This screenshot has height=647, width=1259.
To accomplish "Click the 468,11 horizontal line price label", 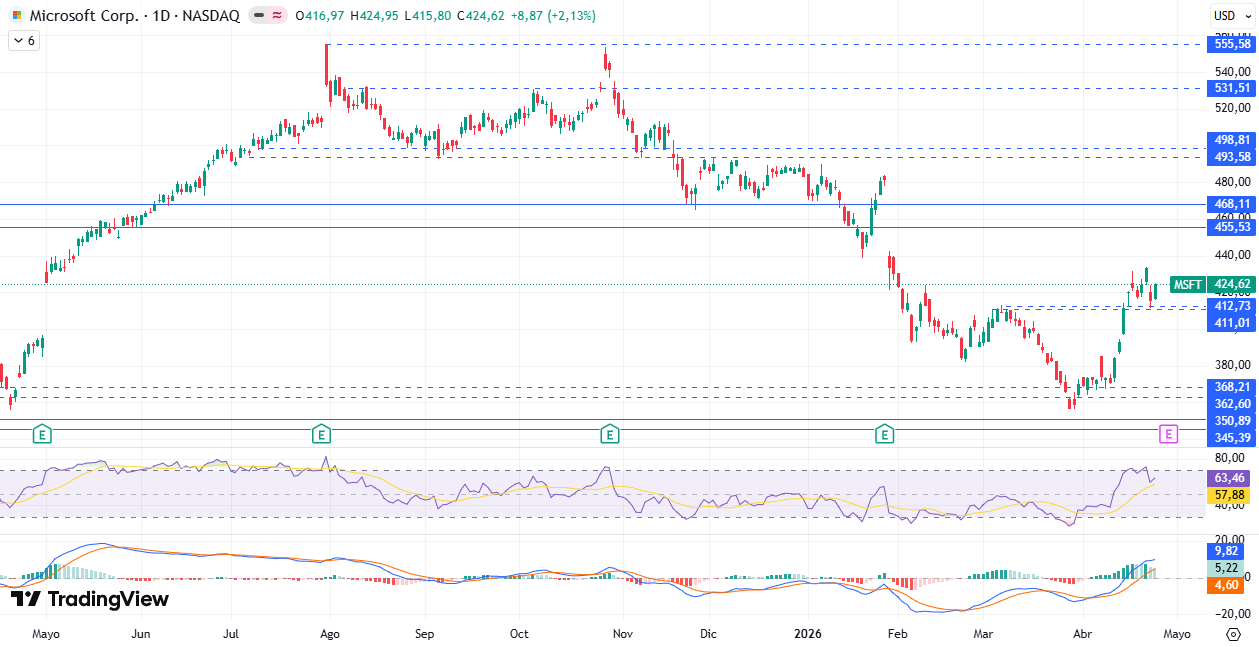I will pyautogui.click(x=1231, y=204).
